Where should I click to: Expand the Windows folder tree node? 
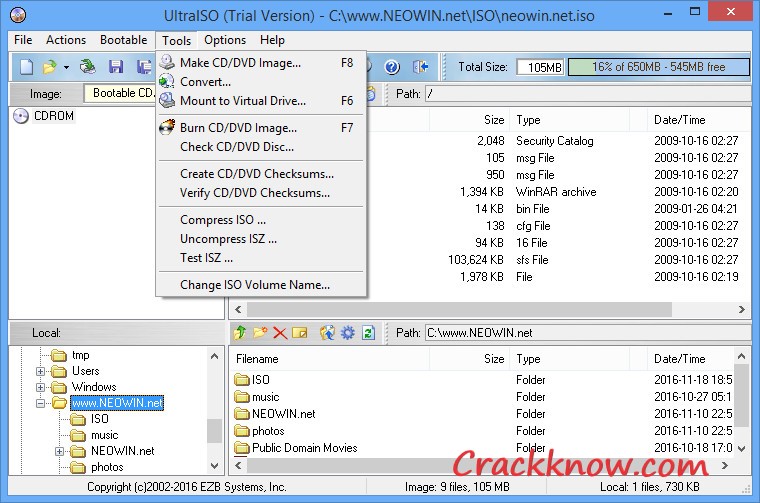click(x=41, y=388)
